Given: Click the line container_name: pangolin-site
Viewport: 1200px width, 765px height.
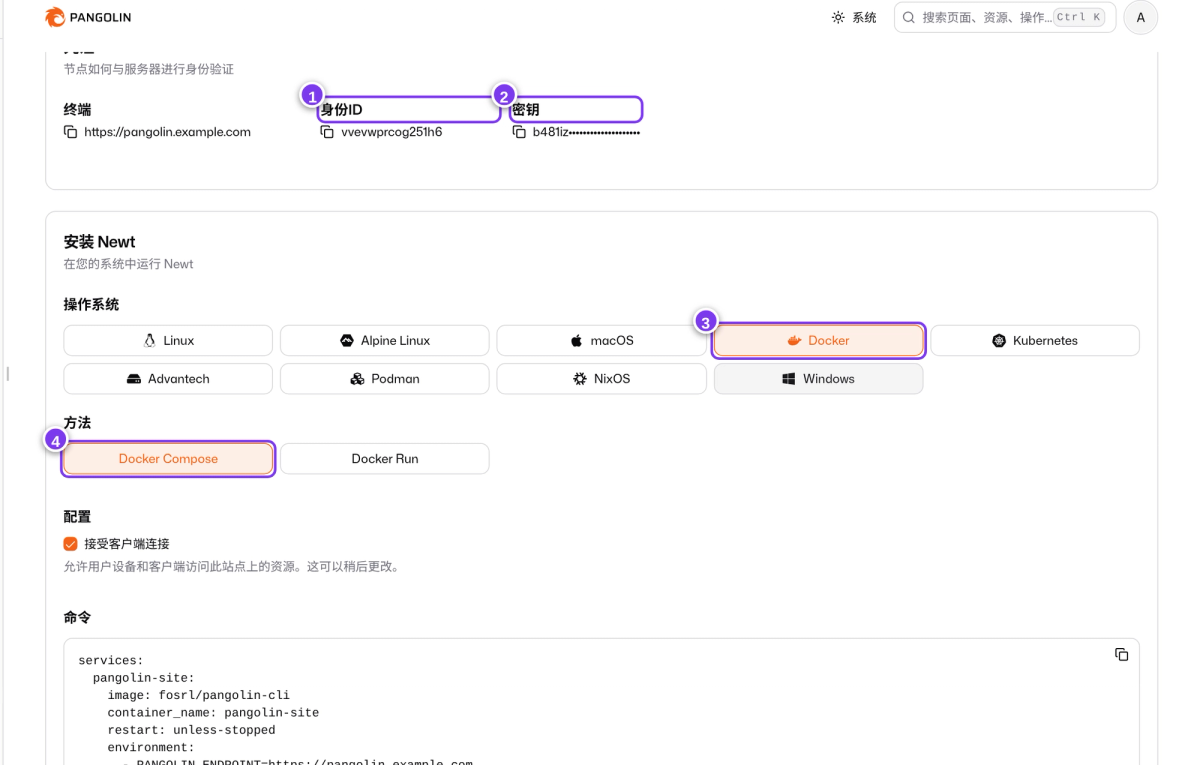Looking at the screenshot, I should coord(213,713).
